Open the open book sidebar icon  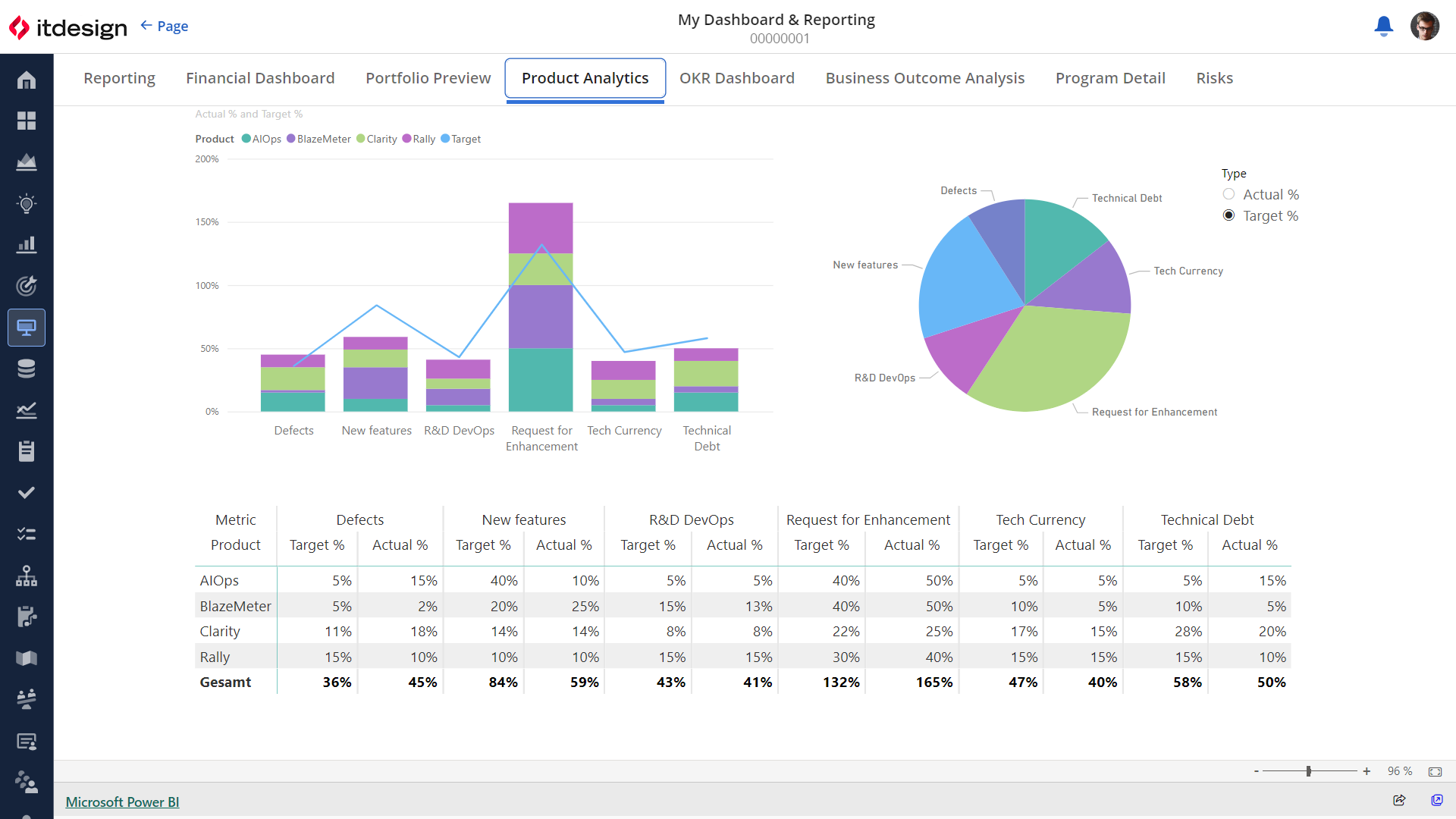pyautogui.click(x=27, y=658)
